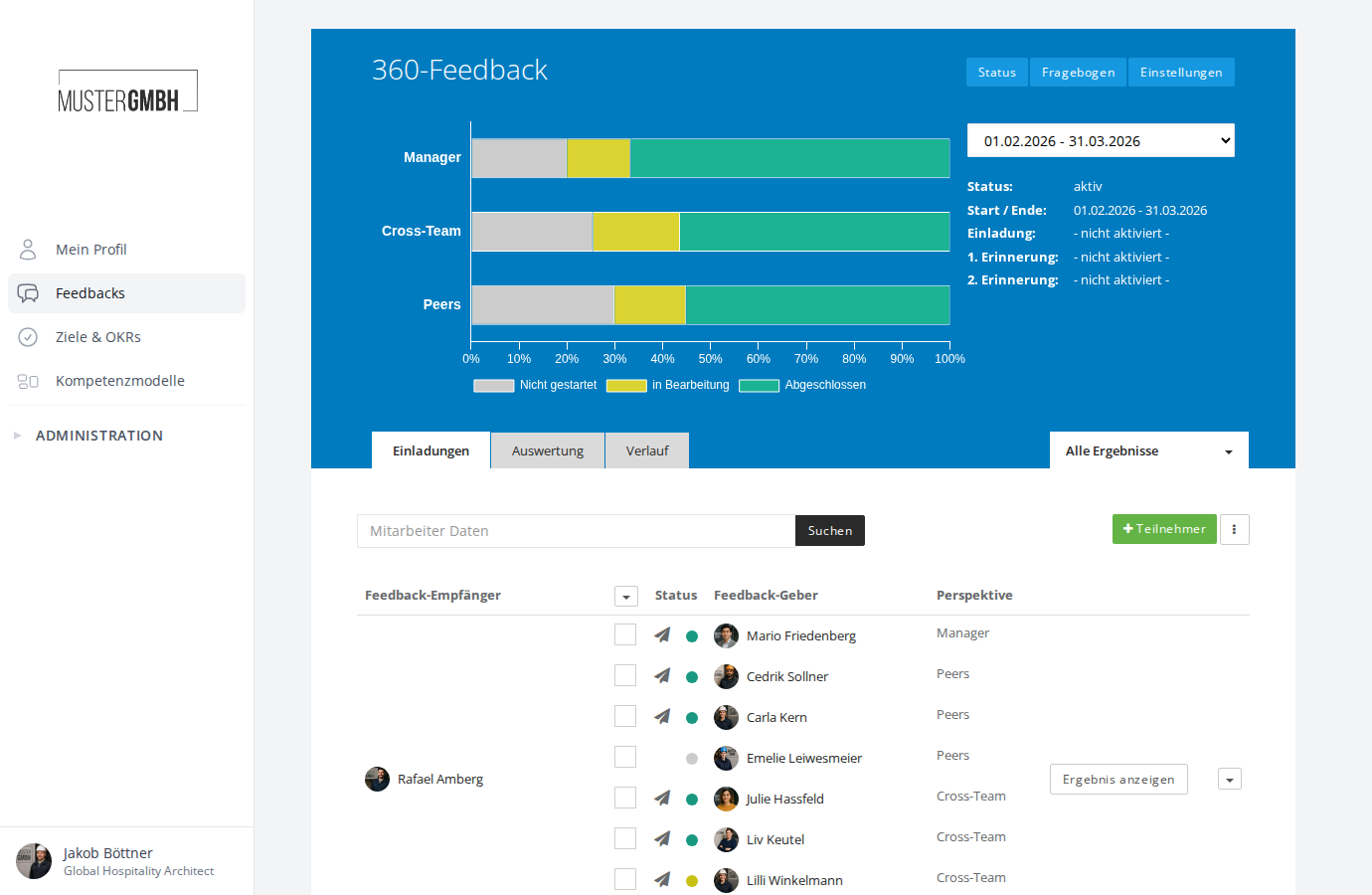The height and width of the screenshot is (895, 1372).
Task: Click the MusterGmbH logo
Action: point(127,91)
